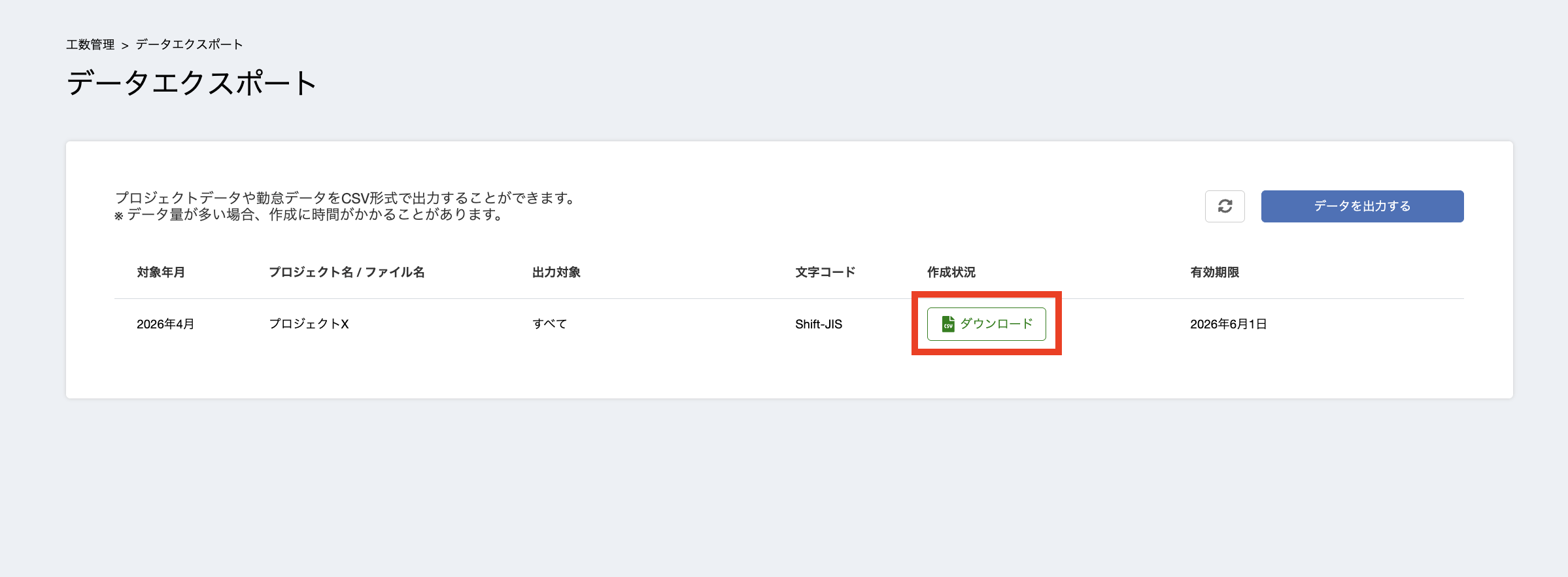Select the すべて cell
The image size is (1568, 577).
549,324
